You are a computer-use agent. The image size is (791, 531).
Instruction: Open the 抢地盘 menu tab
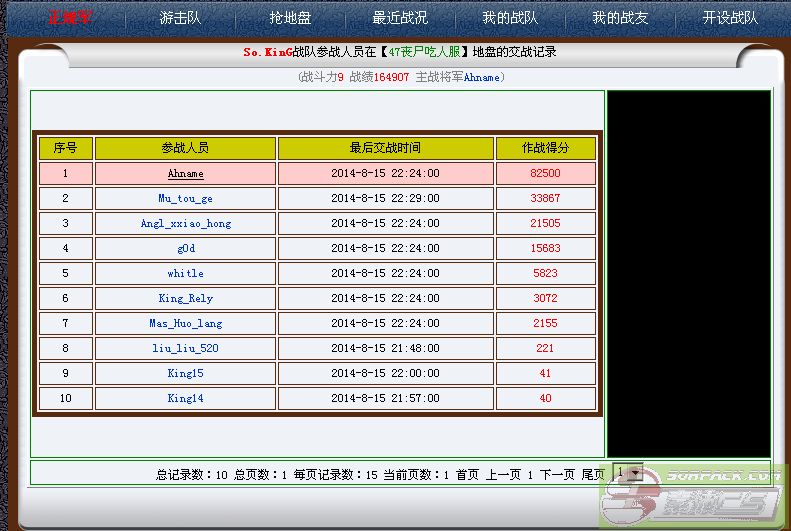coord(290,18)
